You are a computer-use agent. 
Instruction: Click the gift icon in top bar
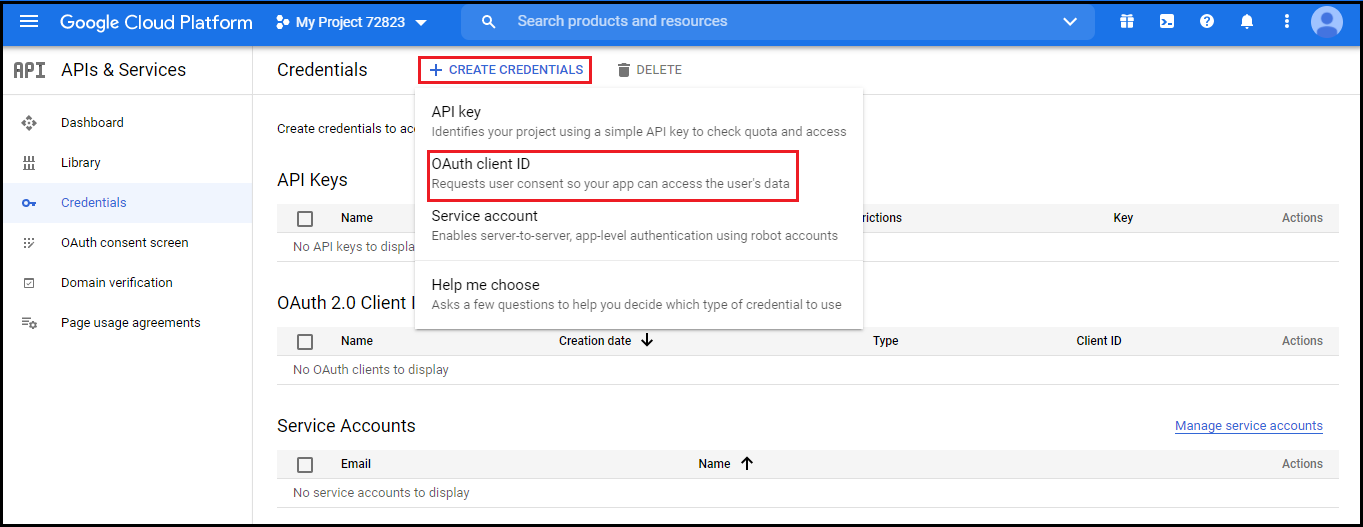[1127, 21]
